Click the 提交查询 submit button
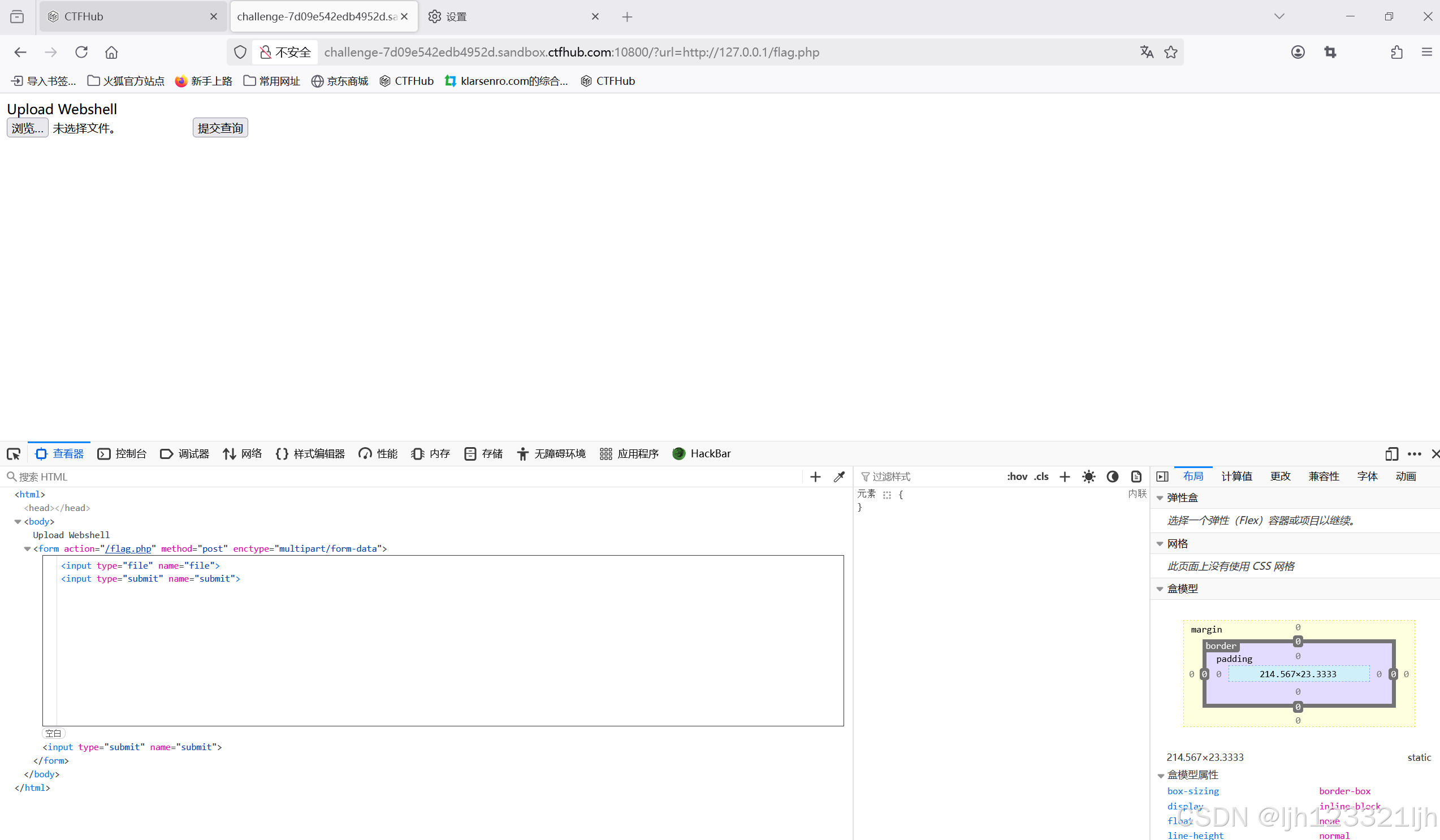The image size is (1440, 840). click(220, 128)
